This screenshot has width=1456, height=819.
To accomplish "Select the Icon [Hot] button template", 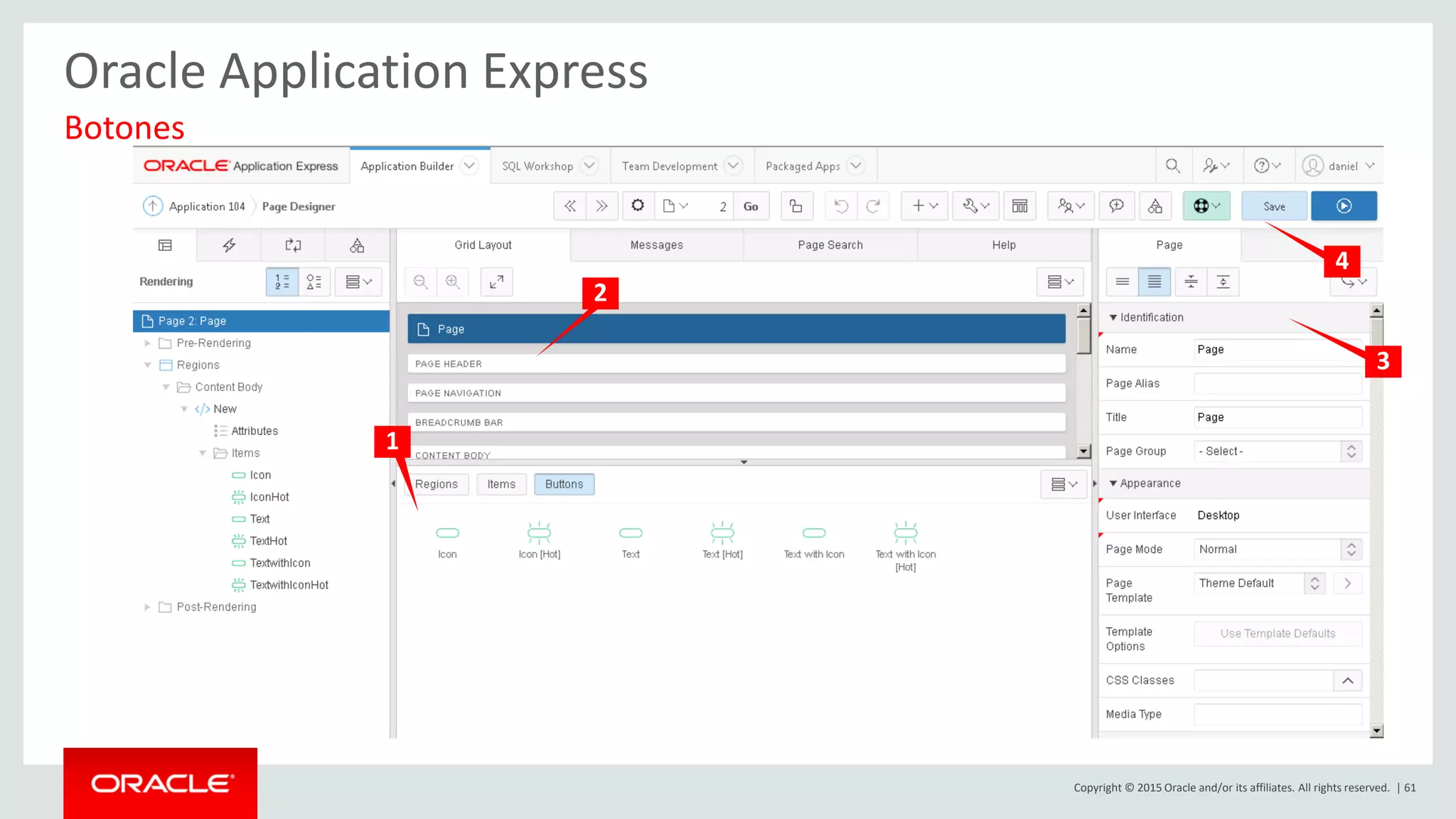I will click(540, 541).
